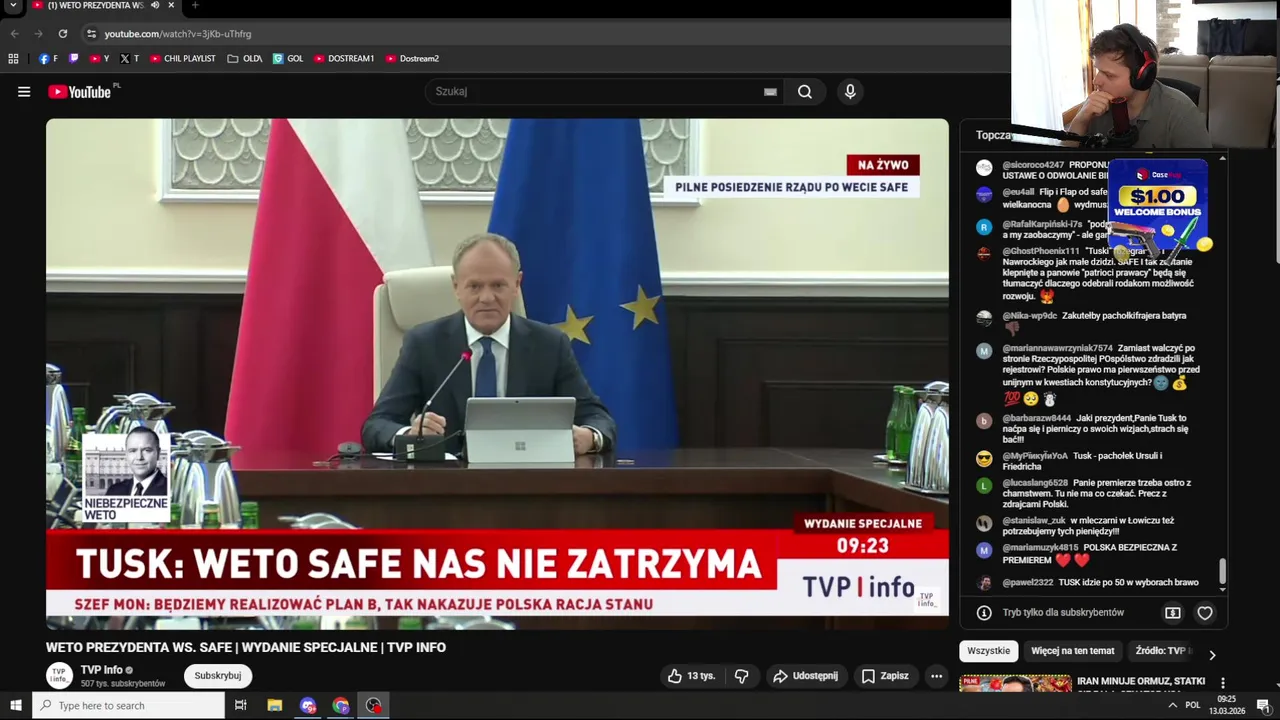Click the Windows taskbar search box
Screen dimensions: 1280x720
pyautogui.click(x=128, y=706)
